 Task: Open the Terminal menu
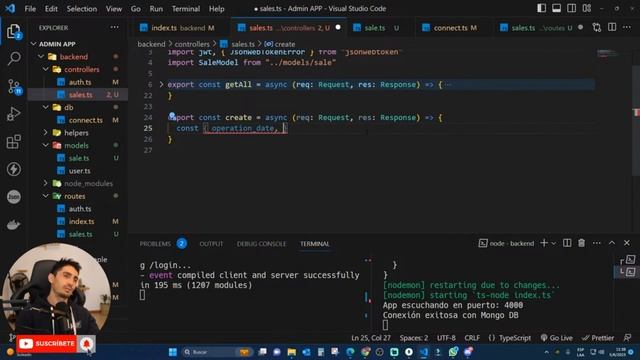point(186,9)
